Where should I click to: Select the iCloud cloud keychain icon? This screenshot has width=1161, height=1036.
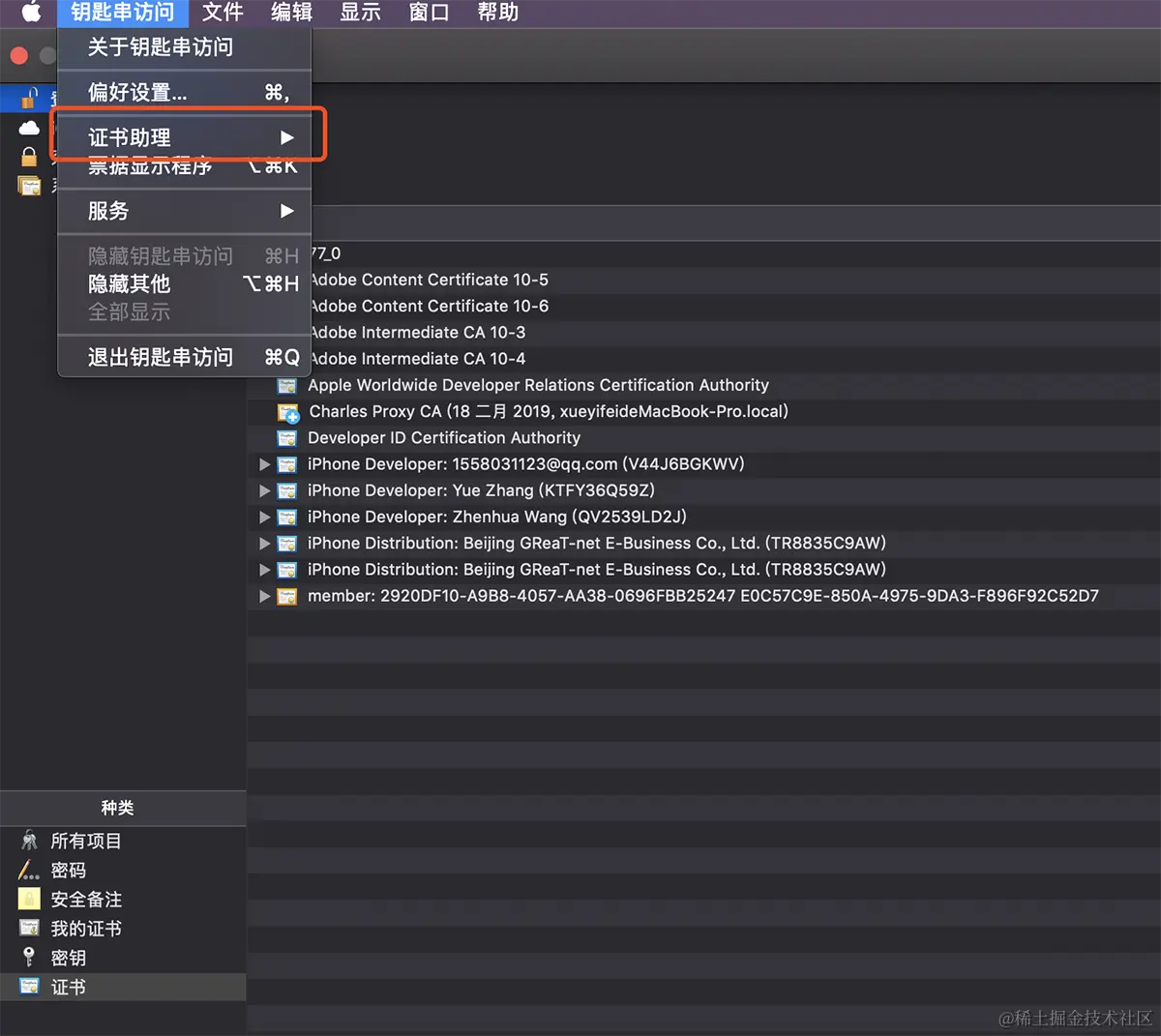tap(30, 128)
